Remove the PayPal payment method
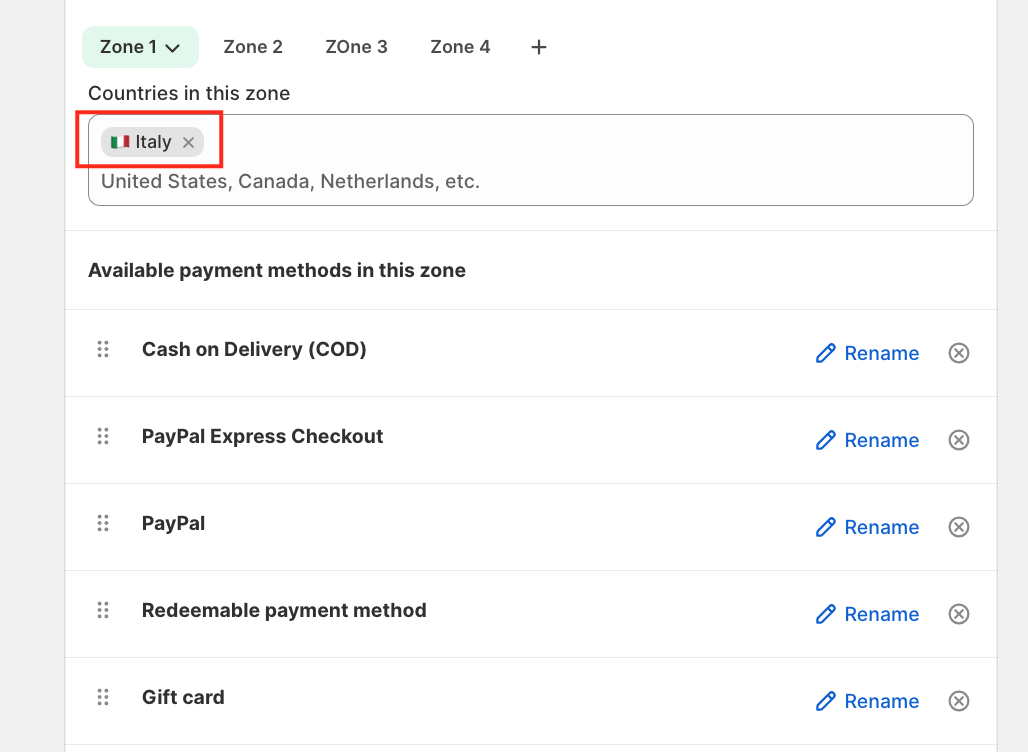The image size is (1028, 752). [x=958, y=527]
